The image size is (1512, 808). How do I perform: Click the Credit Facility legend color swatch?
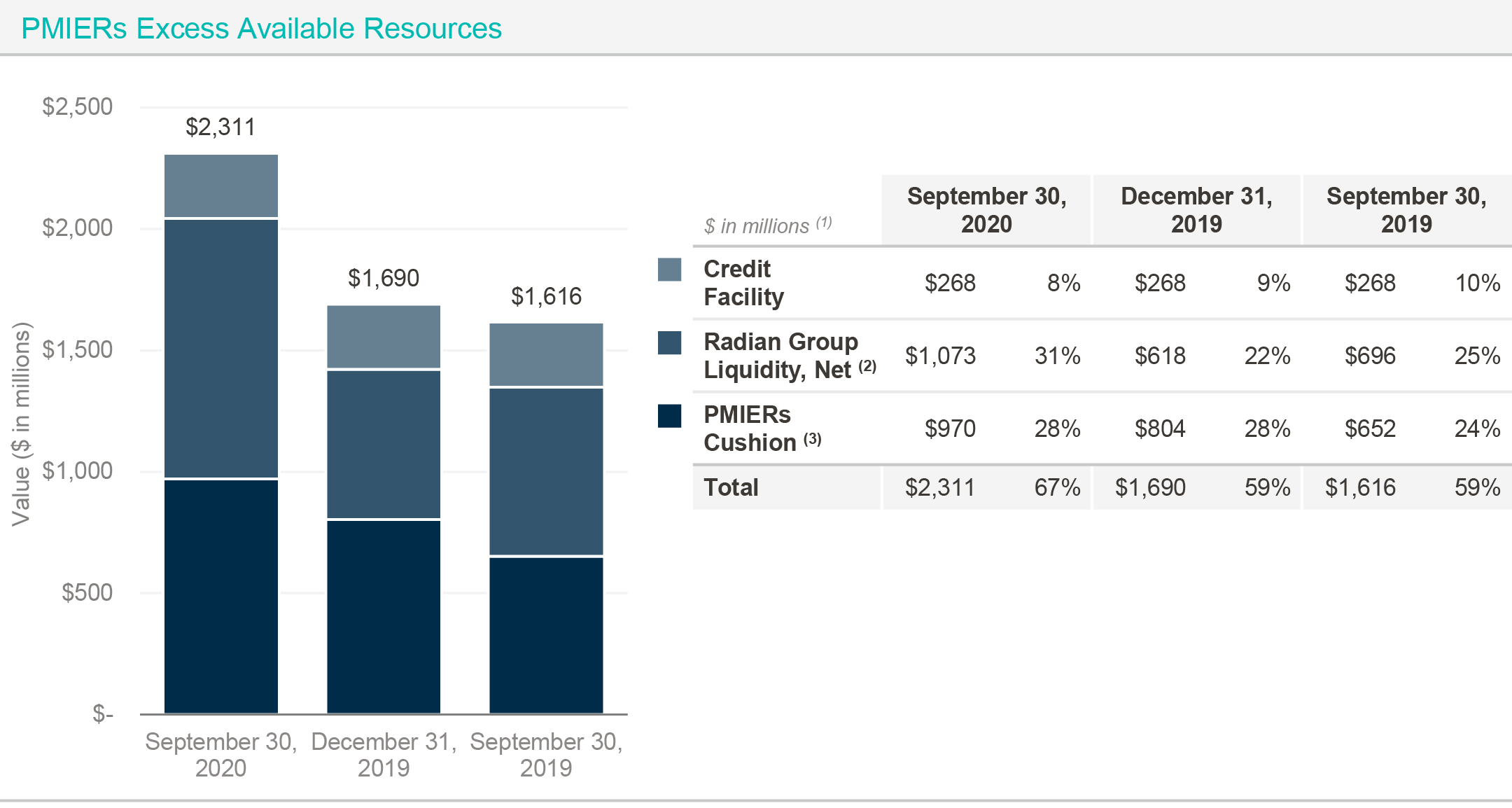pyautogui.click(x=669, y=270)
